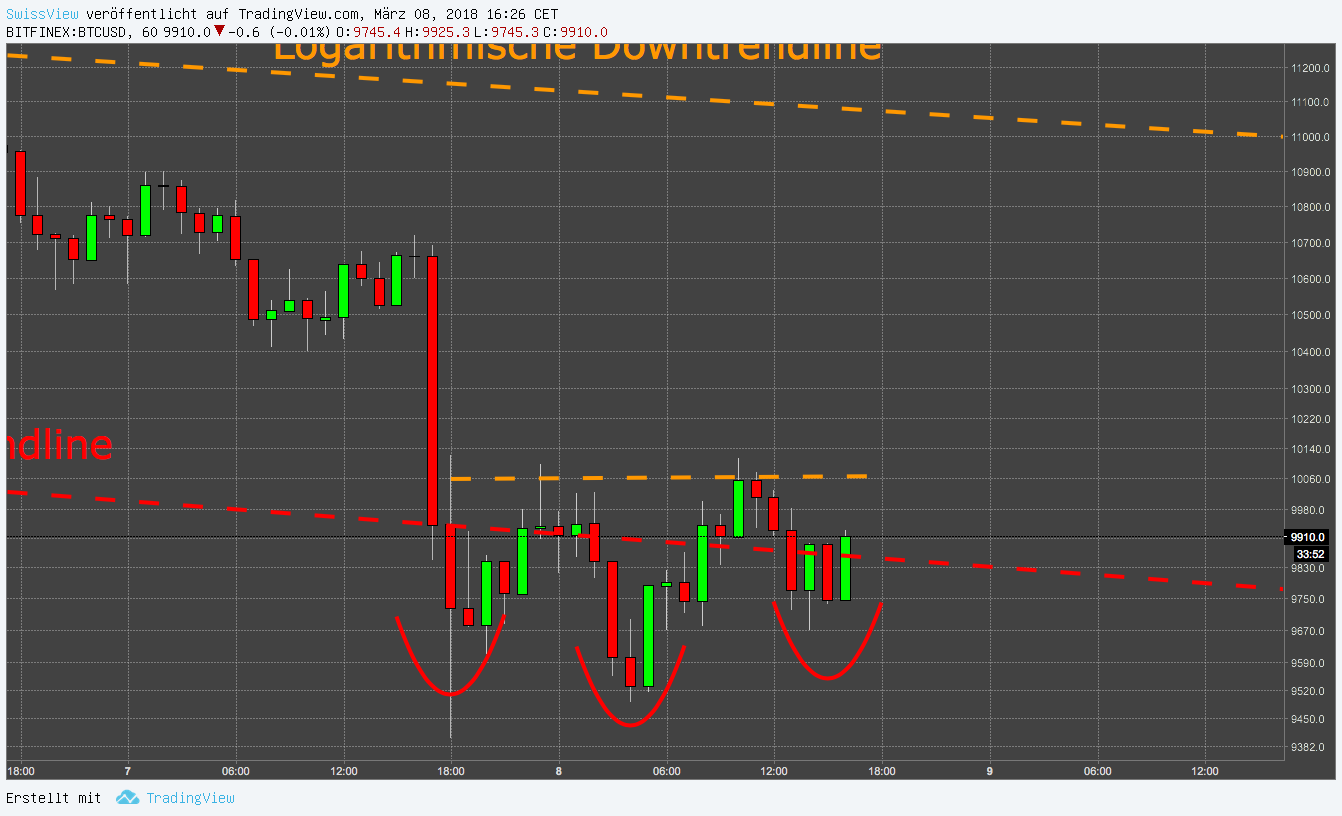The height and width of the screenshot is (816, 1342).
Task: Click the 10700.0 price axis label
Action: tap(1310, 243)
